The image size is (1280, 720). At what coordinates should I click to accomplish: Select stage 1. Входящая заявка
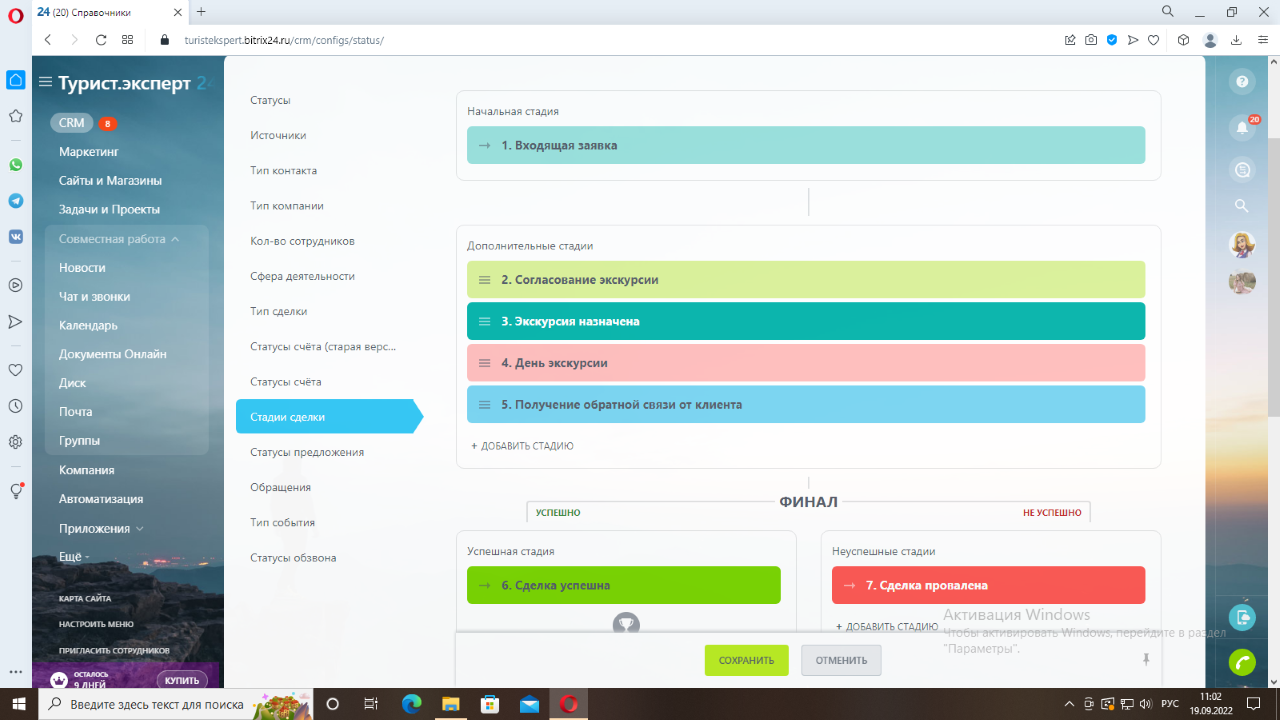806,145
